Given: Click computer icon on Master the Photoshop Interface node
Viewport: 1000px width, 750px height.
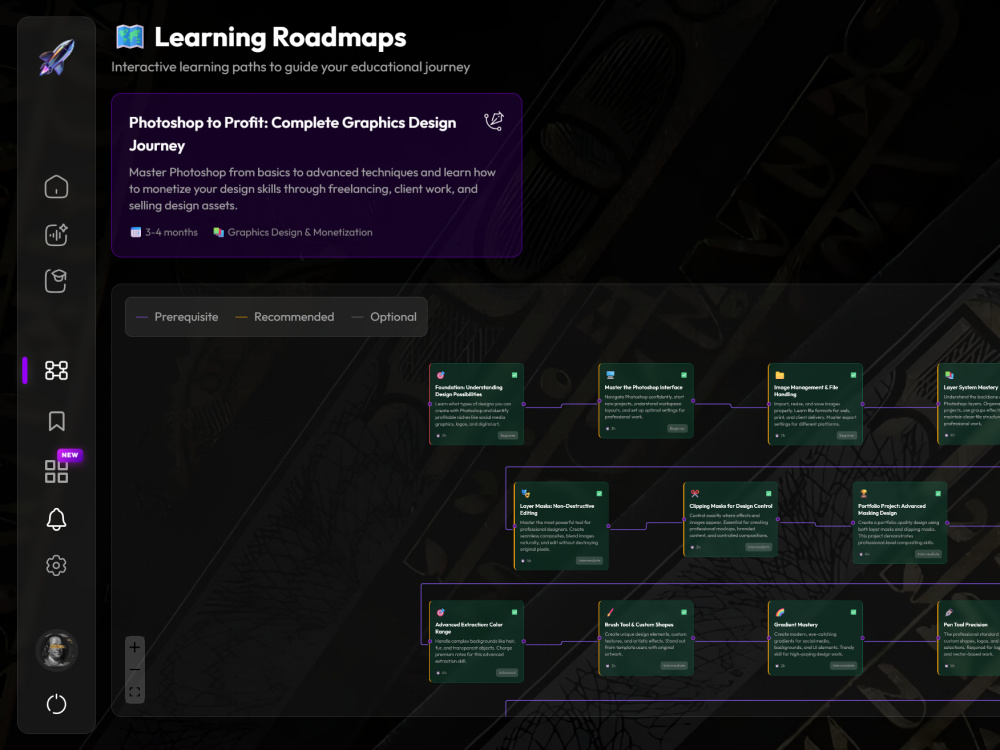Looking at the screenshot, I should click(x=610, y=375).
